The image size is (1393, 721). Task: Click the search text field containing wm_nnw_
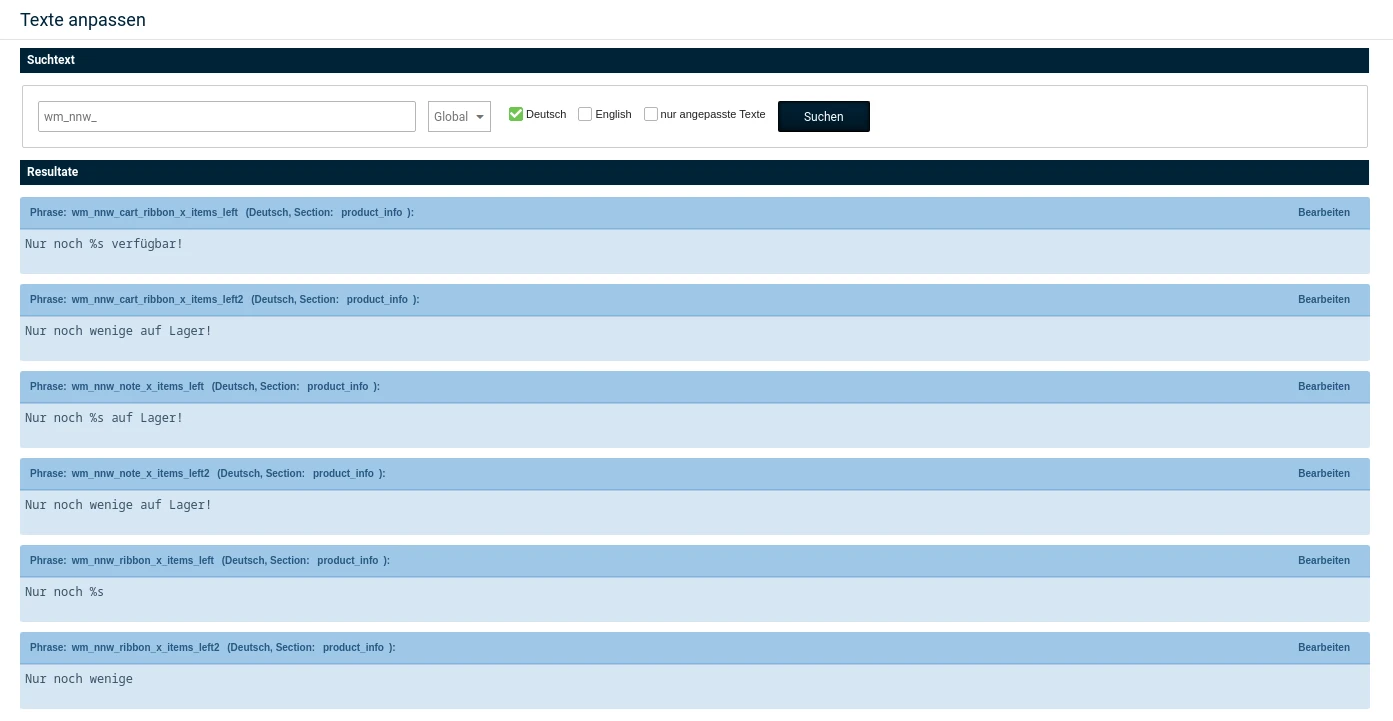pos(227,116)
